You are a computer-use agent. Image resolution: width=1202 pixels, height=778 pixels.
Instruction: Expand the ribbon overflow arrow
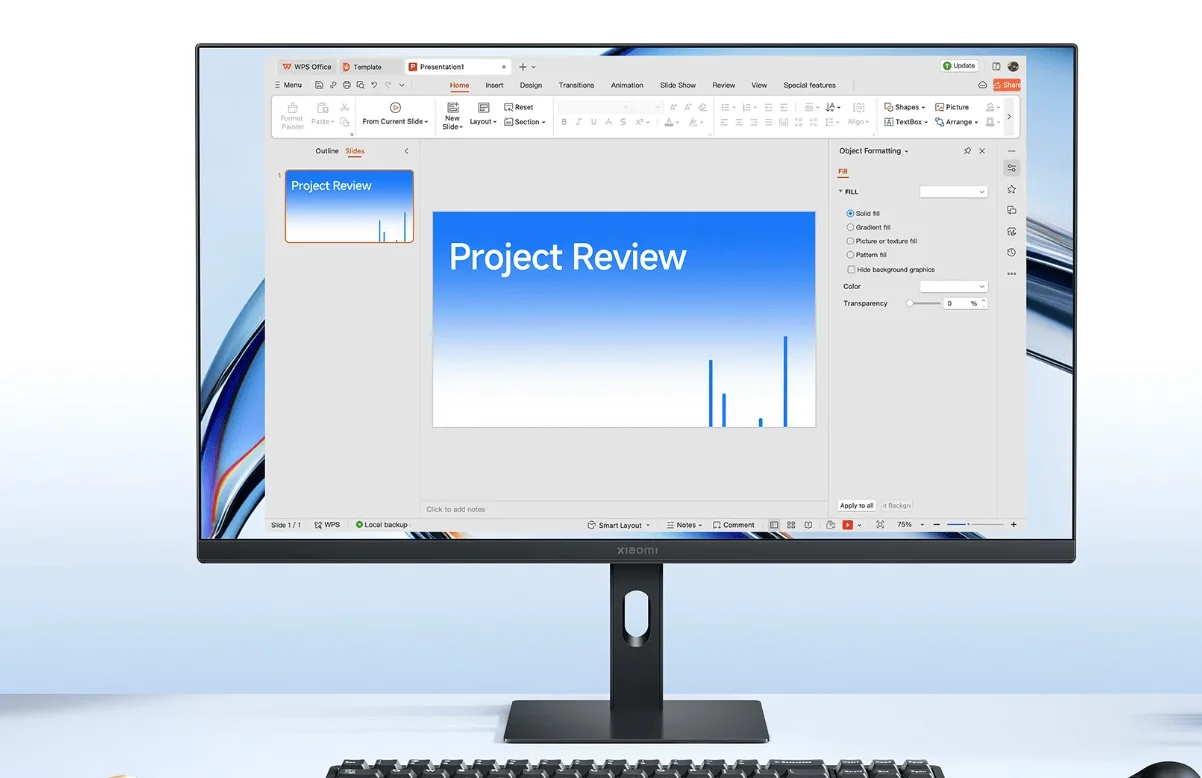[x=1008, y=116]
